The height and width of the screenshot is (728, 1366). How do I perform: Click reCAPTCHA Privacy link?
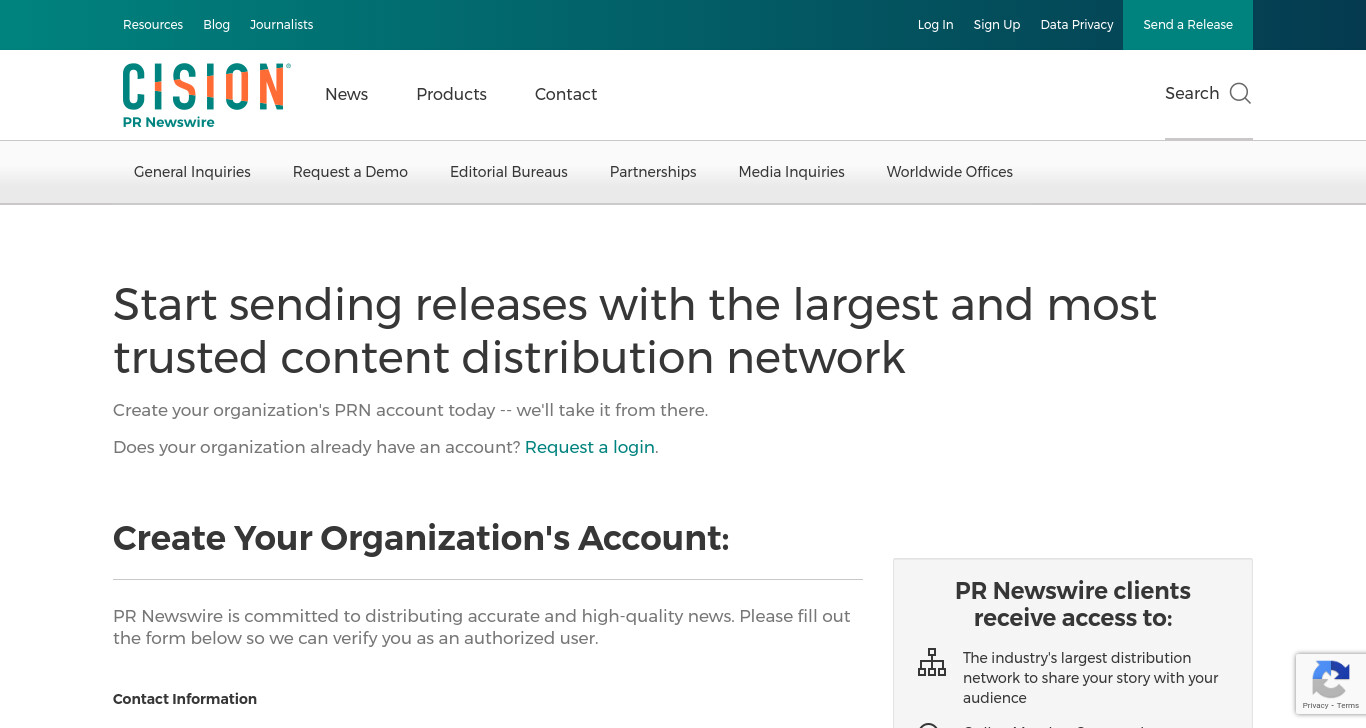1315,706
